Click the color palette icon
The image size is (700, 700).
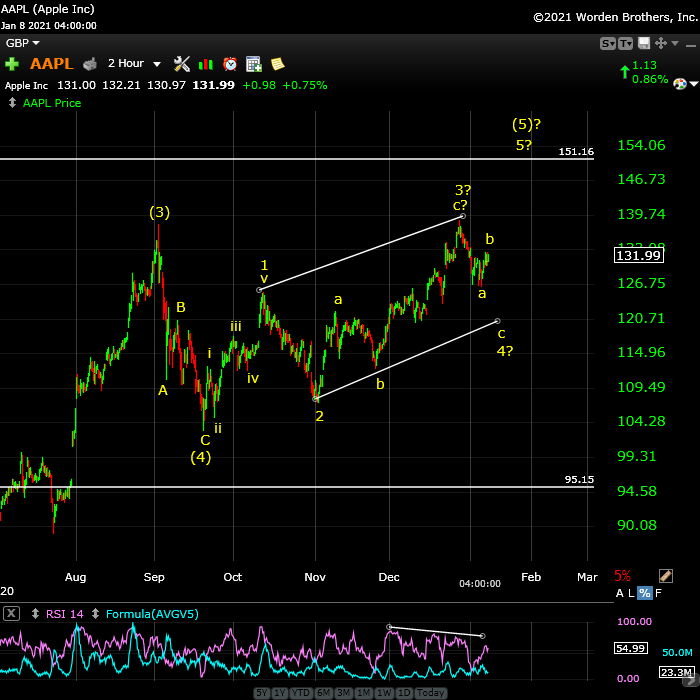(679, 84)
